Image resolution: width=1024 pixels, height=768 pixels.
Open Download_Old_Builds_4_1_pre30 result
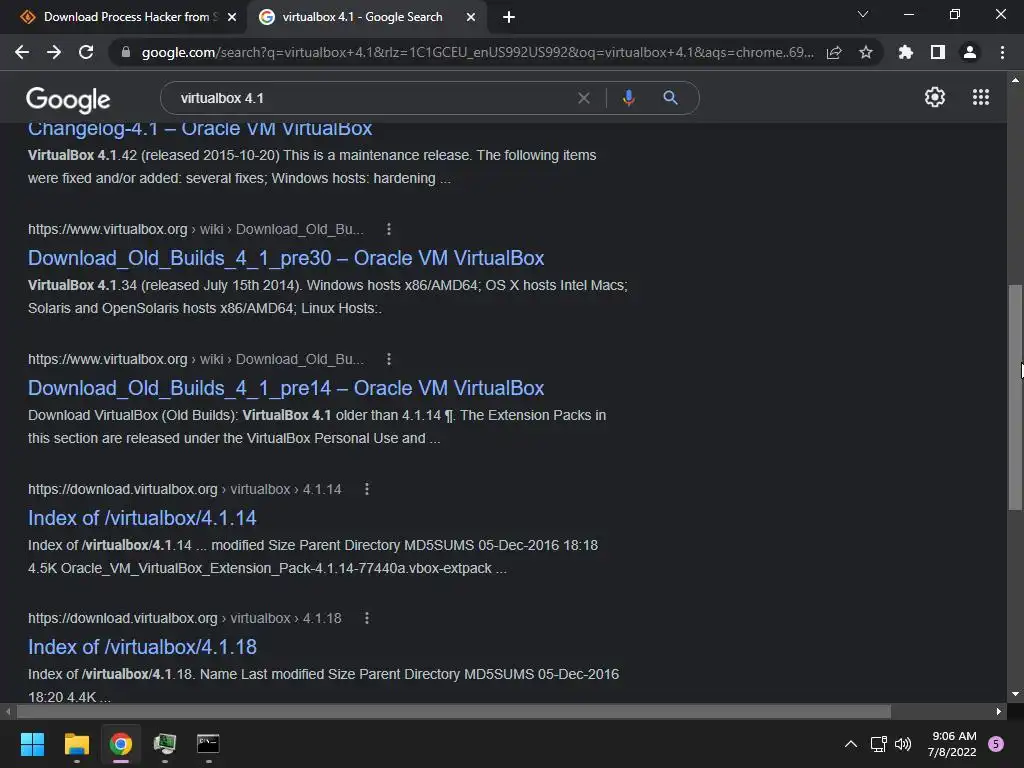click(286, 258)
